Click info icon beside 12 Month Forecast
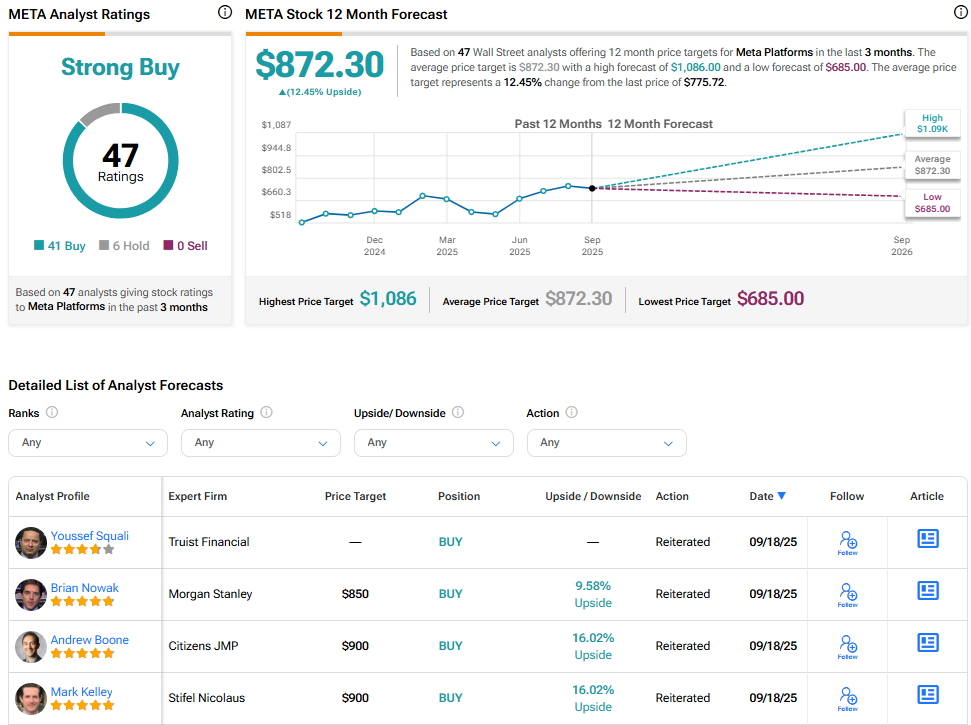Screen dimensions: 971x725 (x=960, y=13)
